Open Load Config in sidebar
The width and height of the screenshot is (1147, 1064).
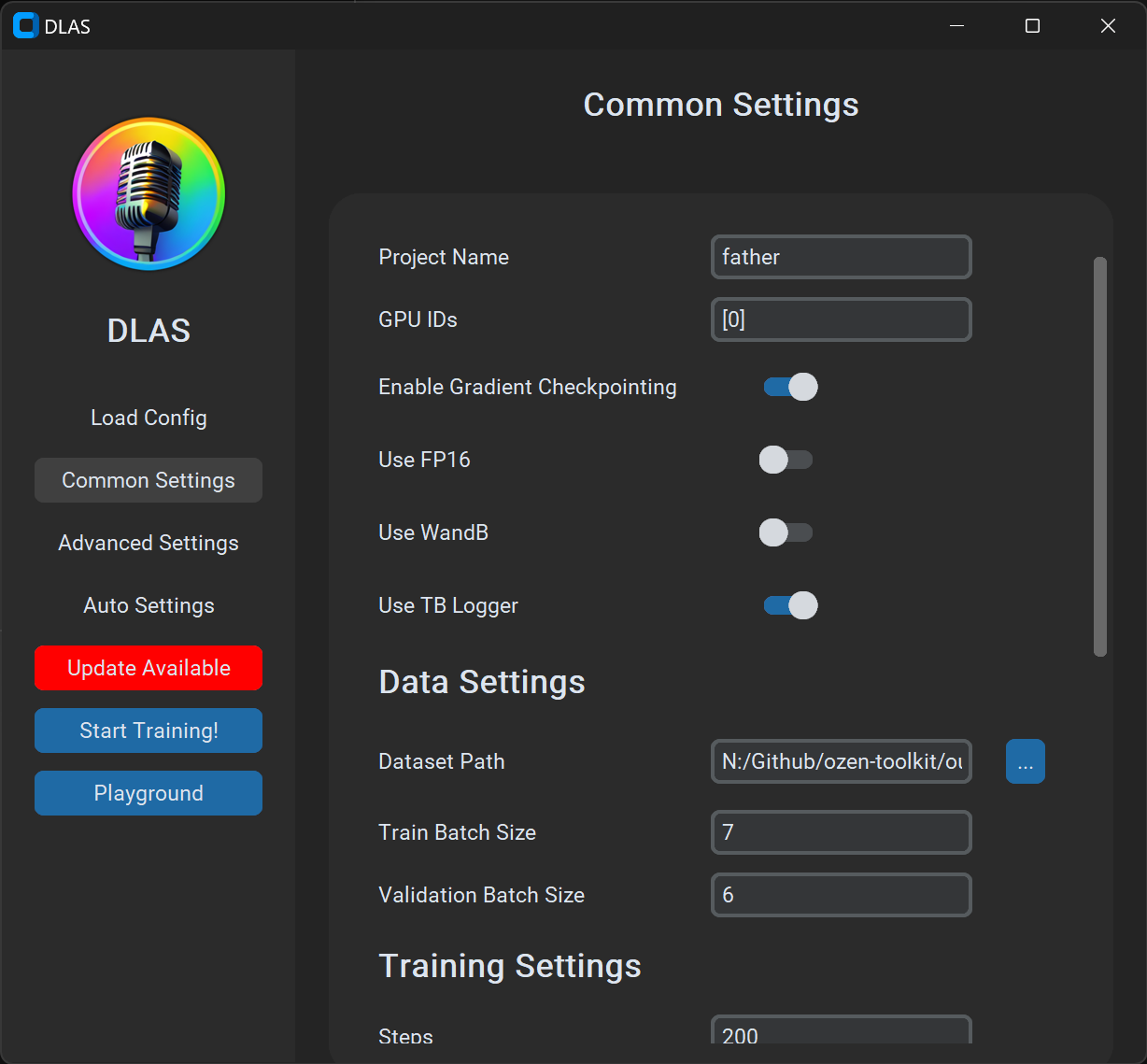click(149, 418)
